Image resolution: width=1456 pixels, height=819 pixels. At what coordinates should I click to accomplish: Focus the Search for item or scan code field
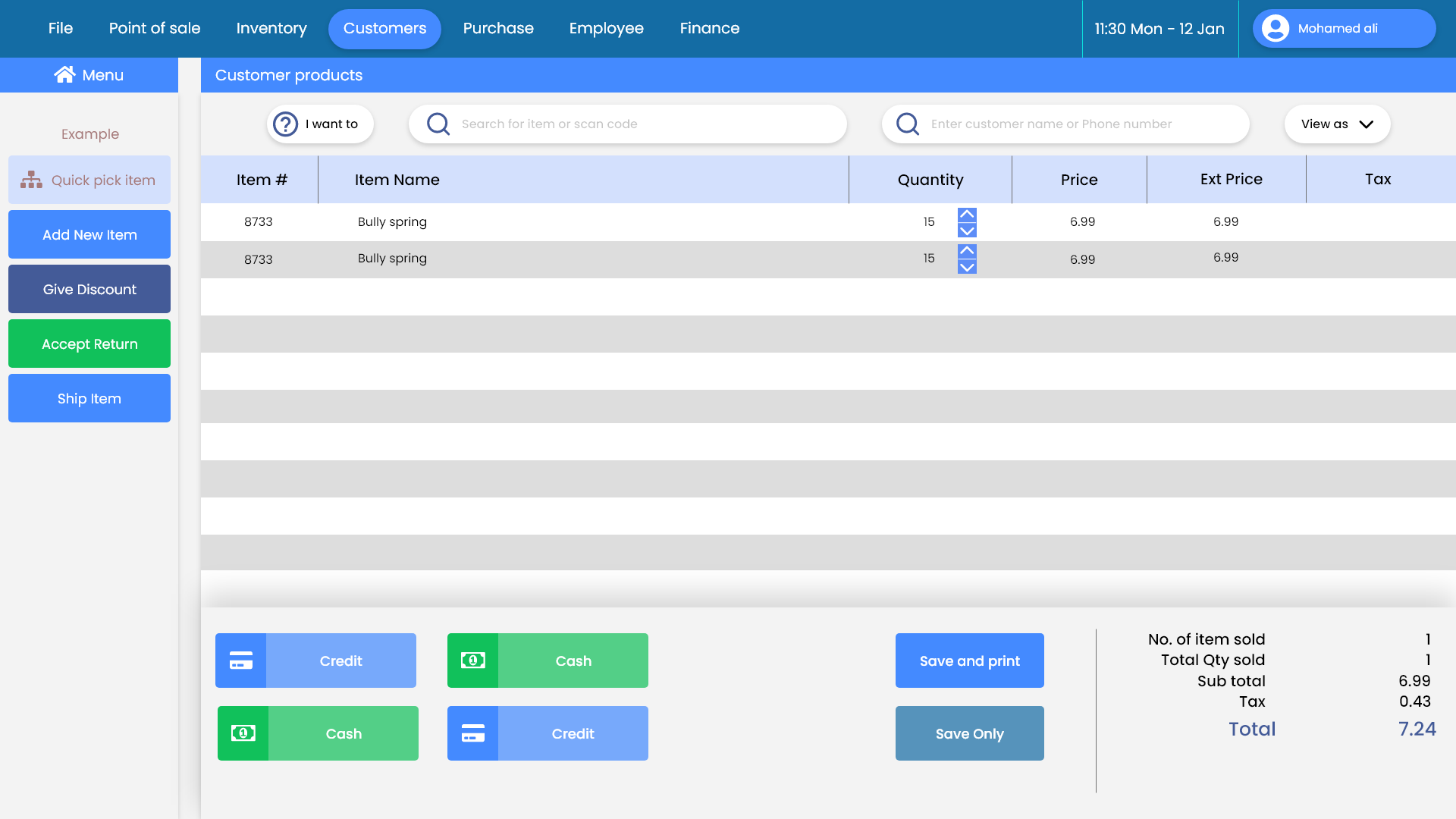[628, 124]
